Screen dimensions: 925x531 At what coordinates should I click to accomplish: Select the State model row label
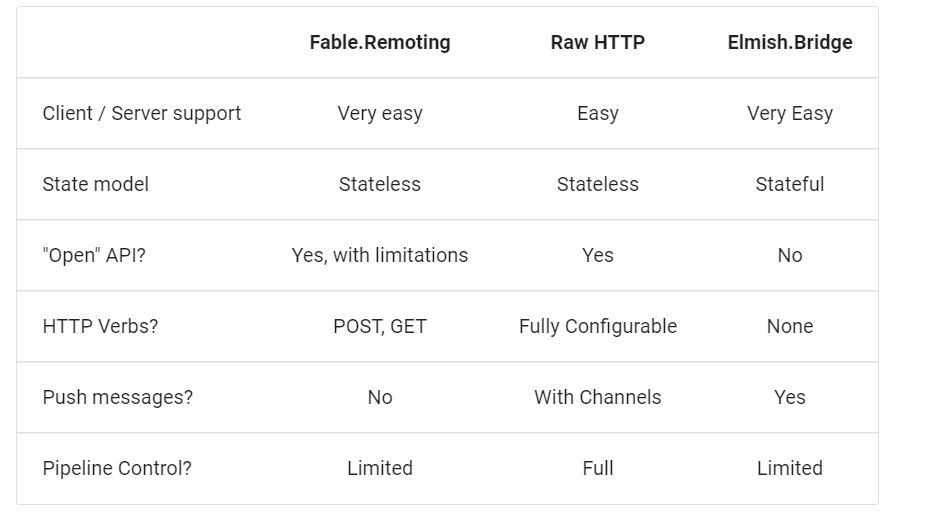(96, 184)
